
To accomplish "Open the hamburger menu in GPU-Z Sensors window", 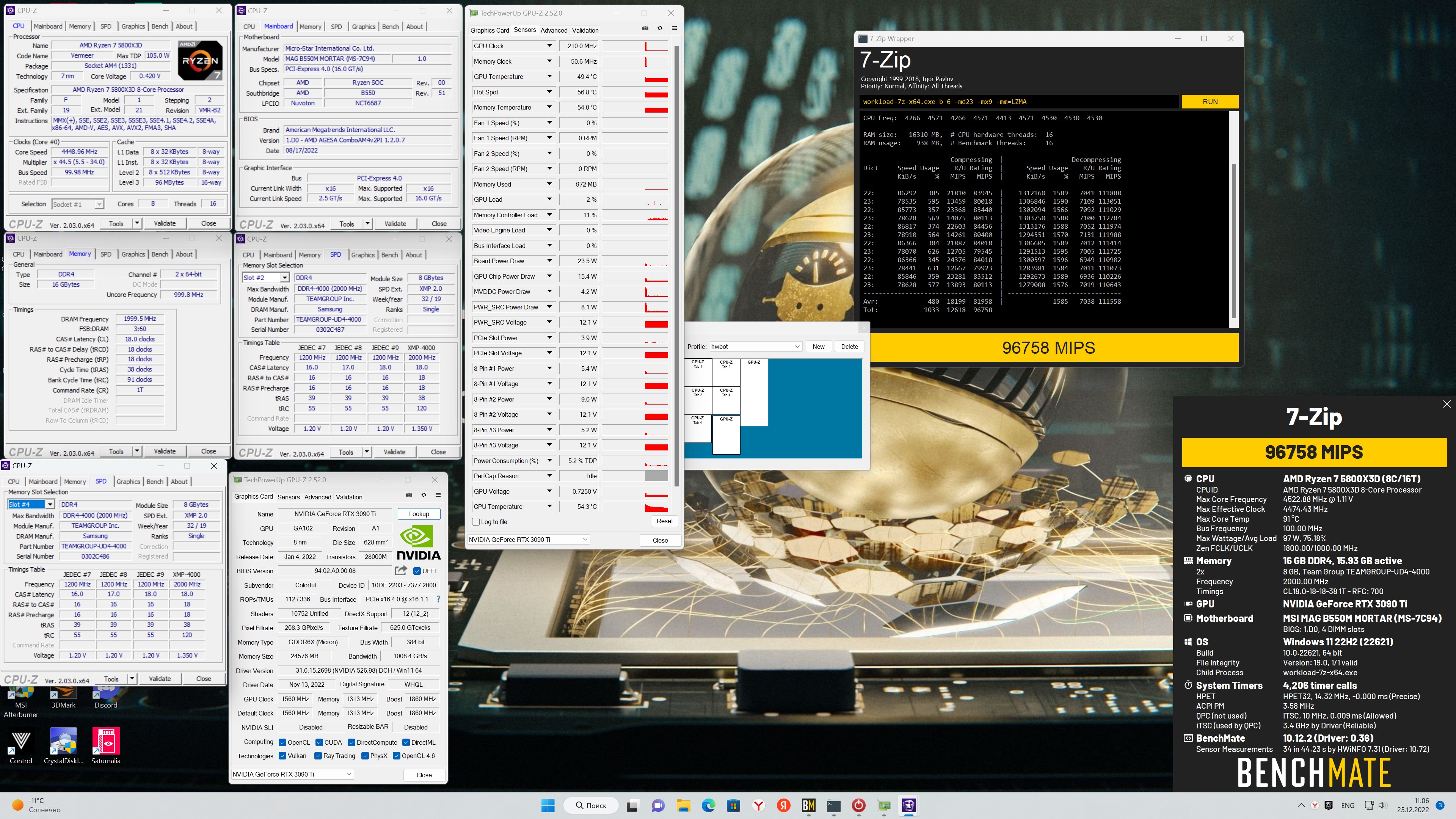I will [x=674, y=28].
